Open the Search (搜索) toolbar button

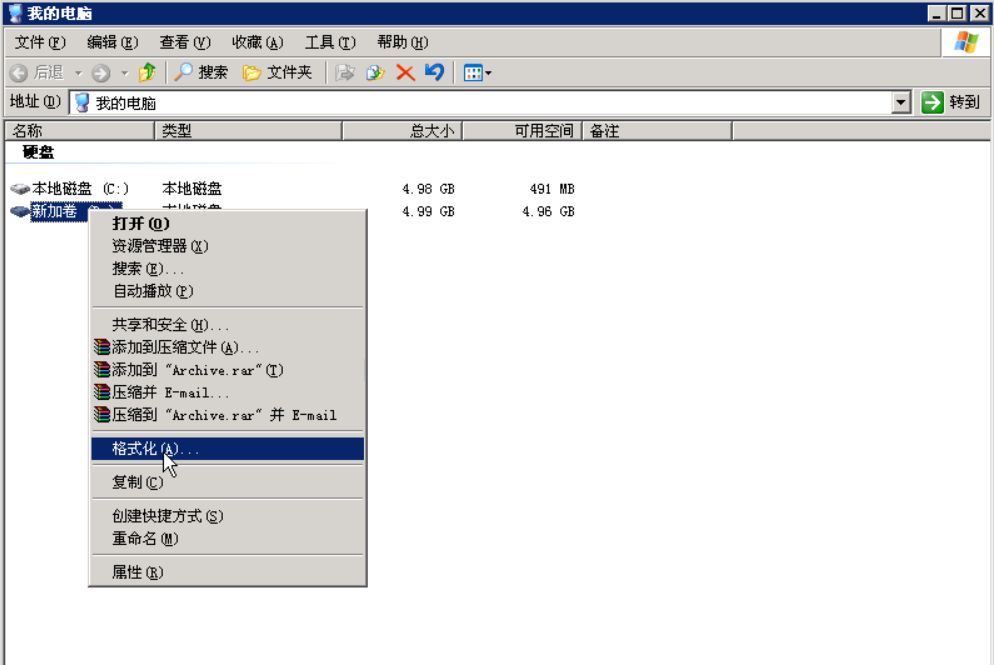pyautogui.click(x=200, y=72)
